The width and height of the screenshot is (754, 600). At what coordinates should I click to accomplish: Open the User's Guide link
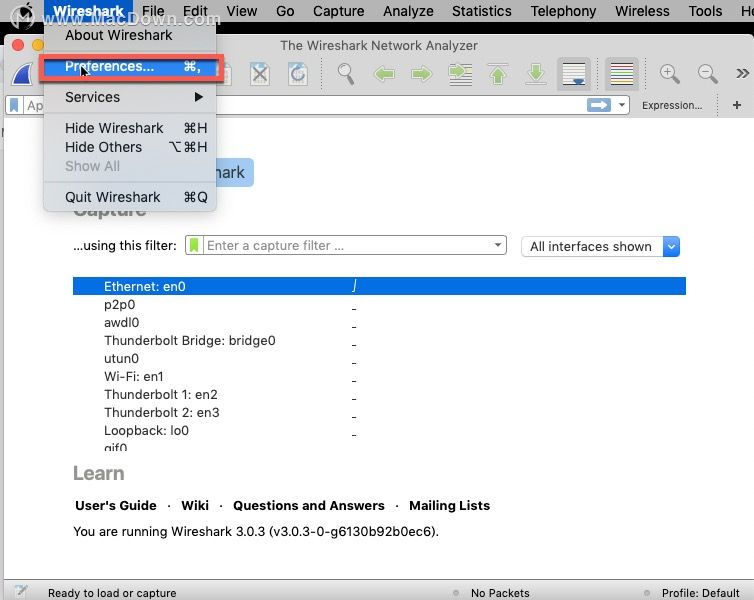coord(116,506)
